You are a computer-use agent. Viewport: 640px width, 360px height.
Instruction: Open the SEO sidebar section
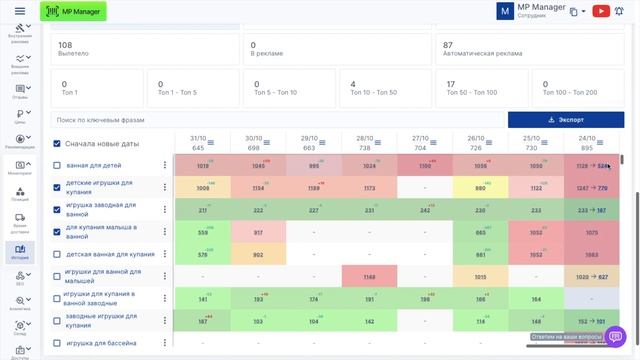20,278
